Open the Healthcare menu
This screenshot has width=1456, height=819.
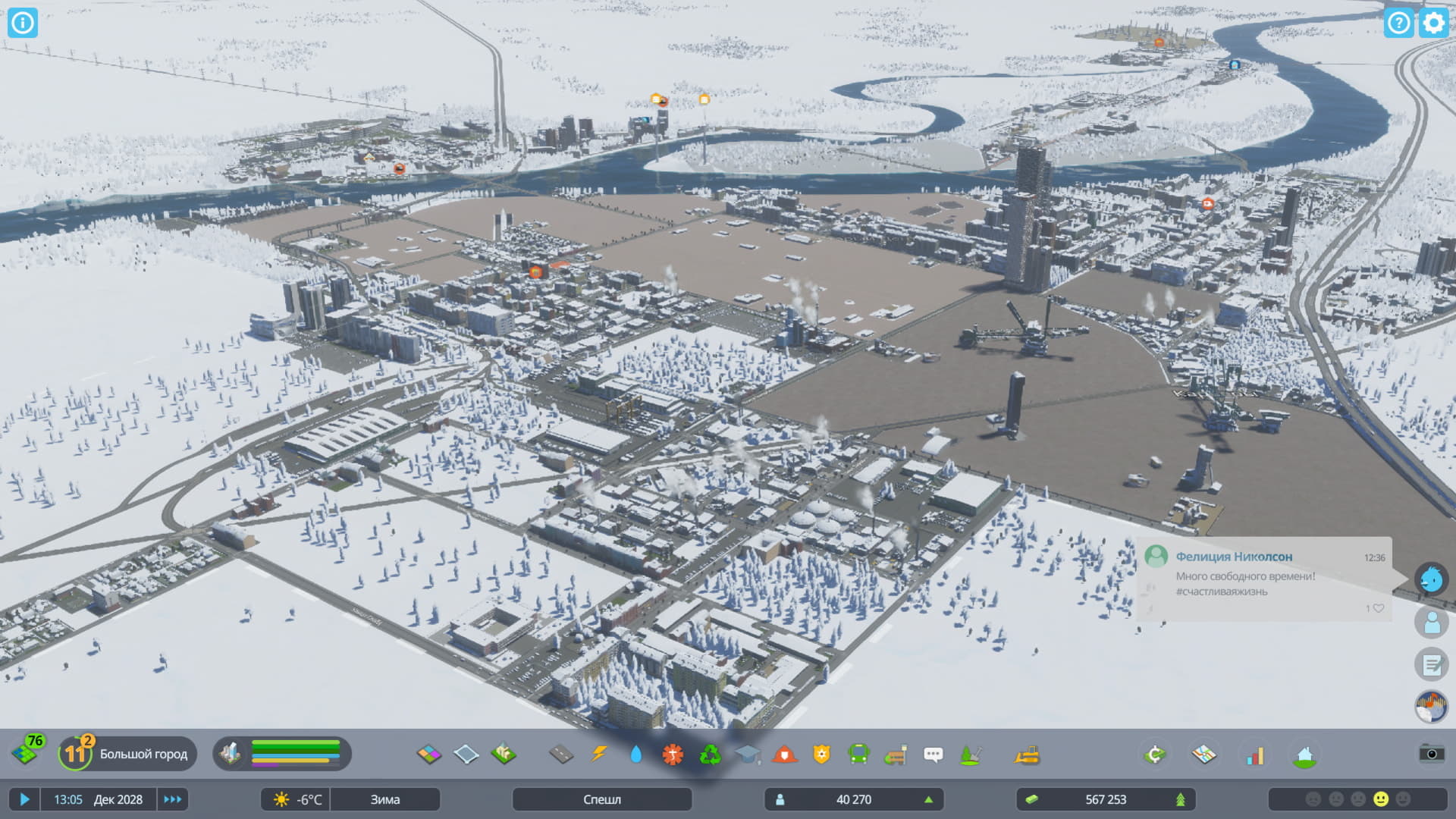673,754
